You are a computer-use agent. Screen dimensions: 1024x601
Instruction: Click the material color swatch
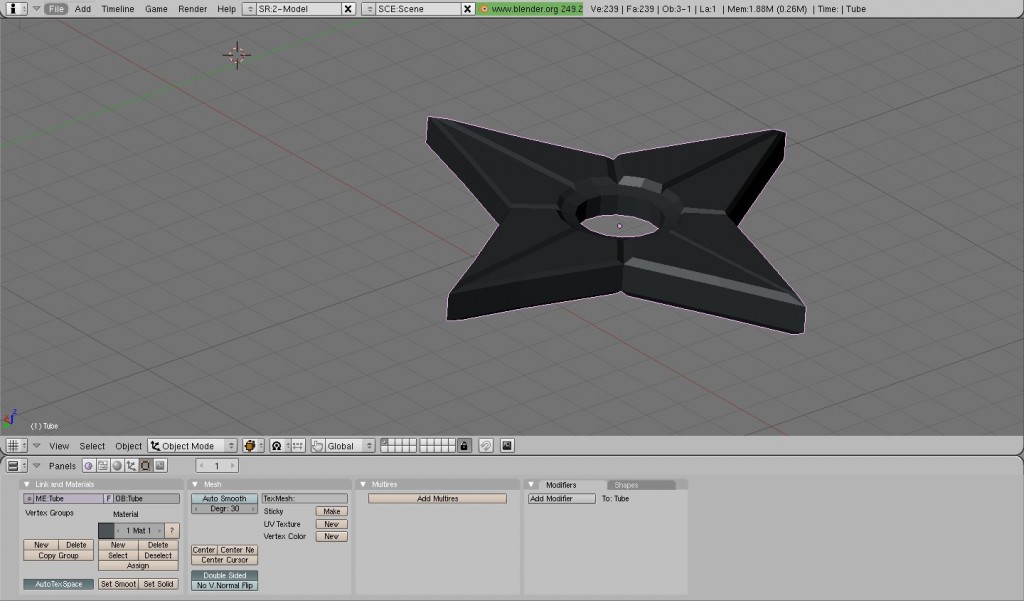pyautogui.click(x=106, y=530)
